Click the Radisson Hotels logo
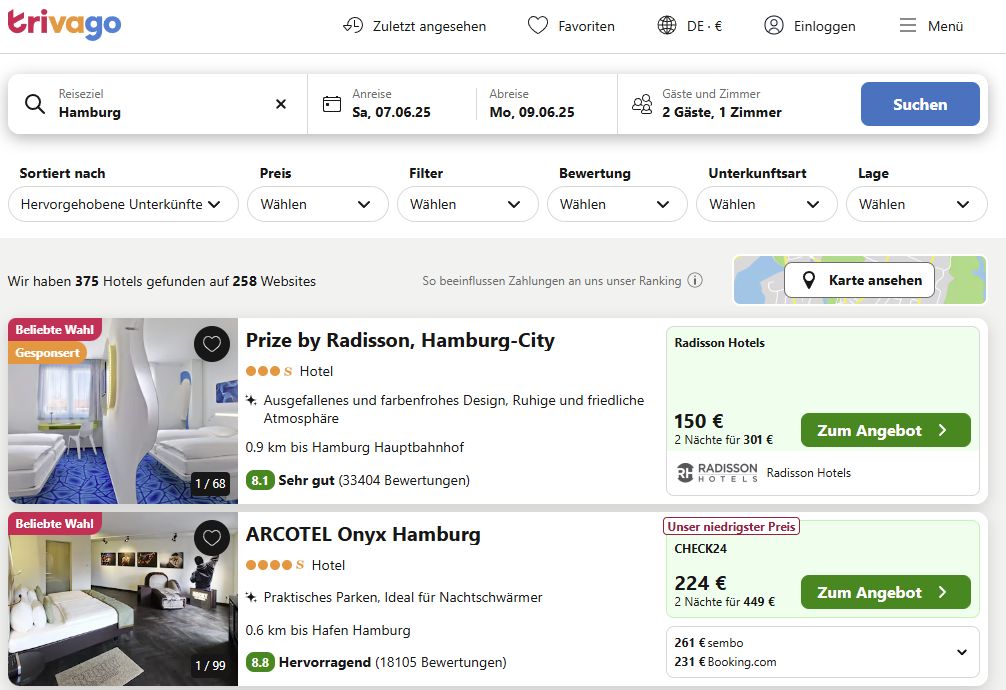The image size is (1006, 690). click(717, 473)
